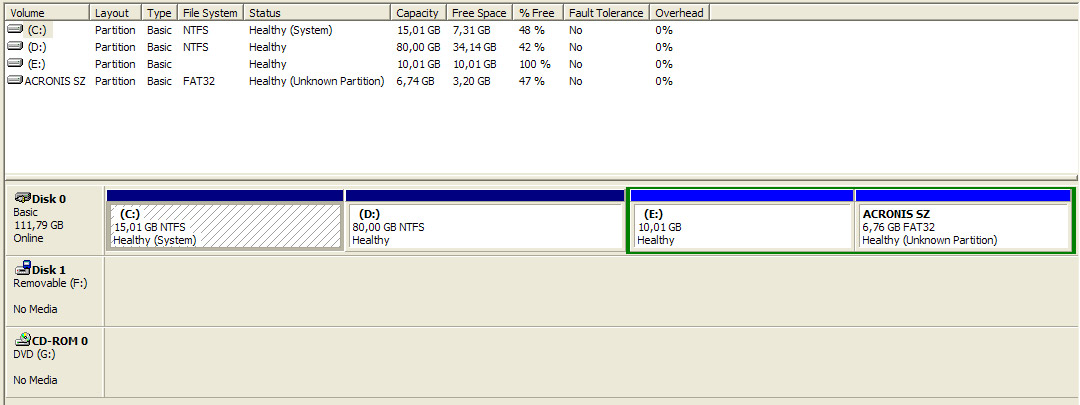Screen dimensions: 1080x405
Task: Click the Disk 1 removable drive icon
Action: pos(23,268)
